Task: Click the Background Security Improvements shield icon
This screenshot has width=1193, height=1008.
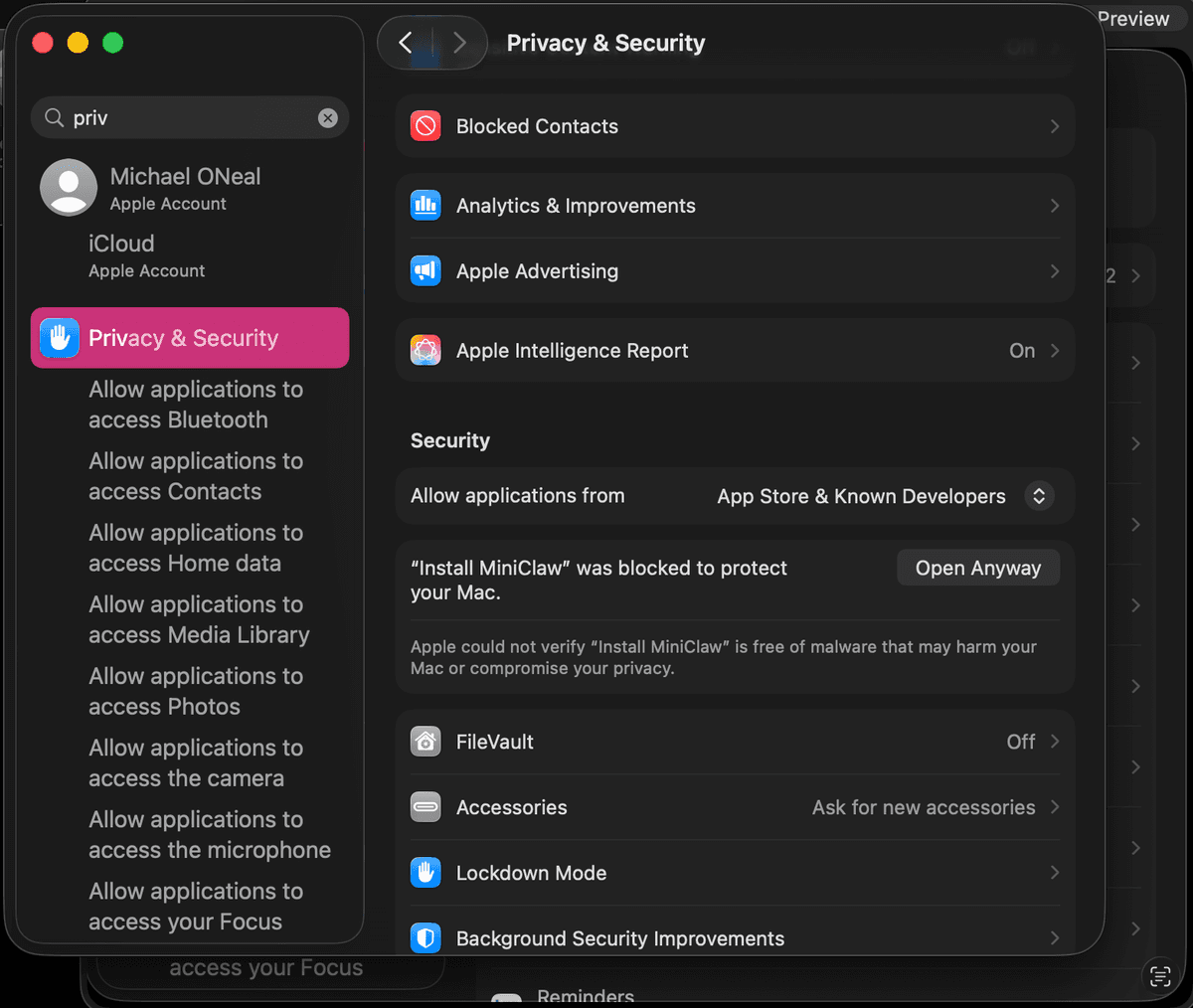Action: pyautogui.click(x=426, y=937)
